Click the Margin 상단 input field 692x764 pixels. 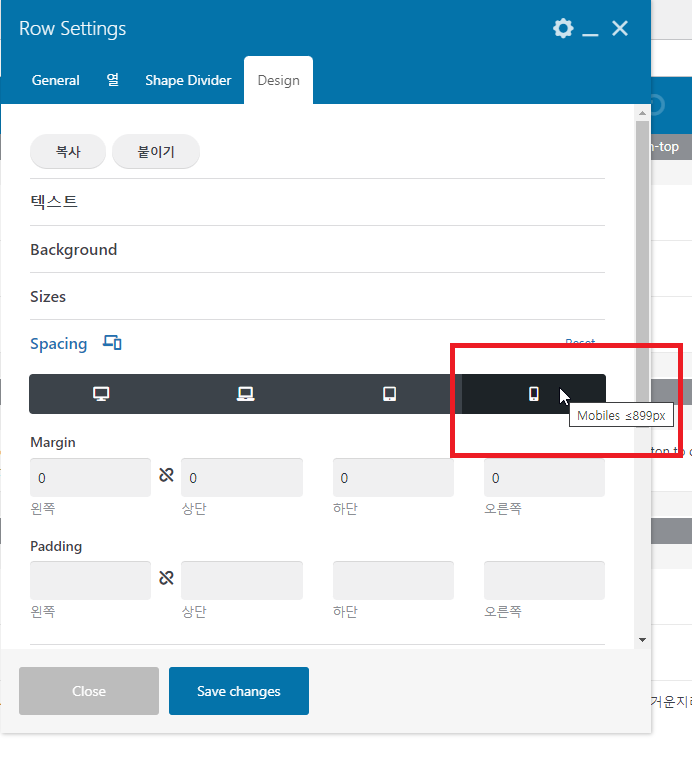pos(242,478)
